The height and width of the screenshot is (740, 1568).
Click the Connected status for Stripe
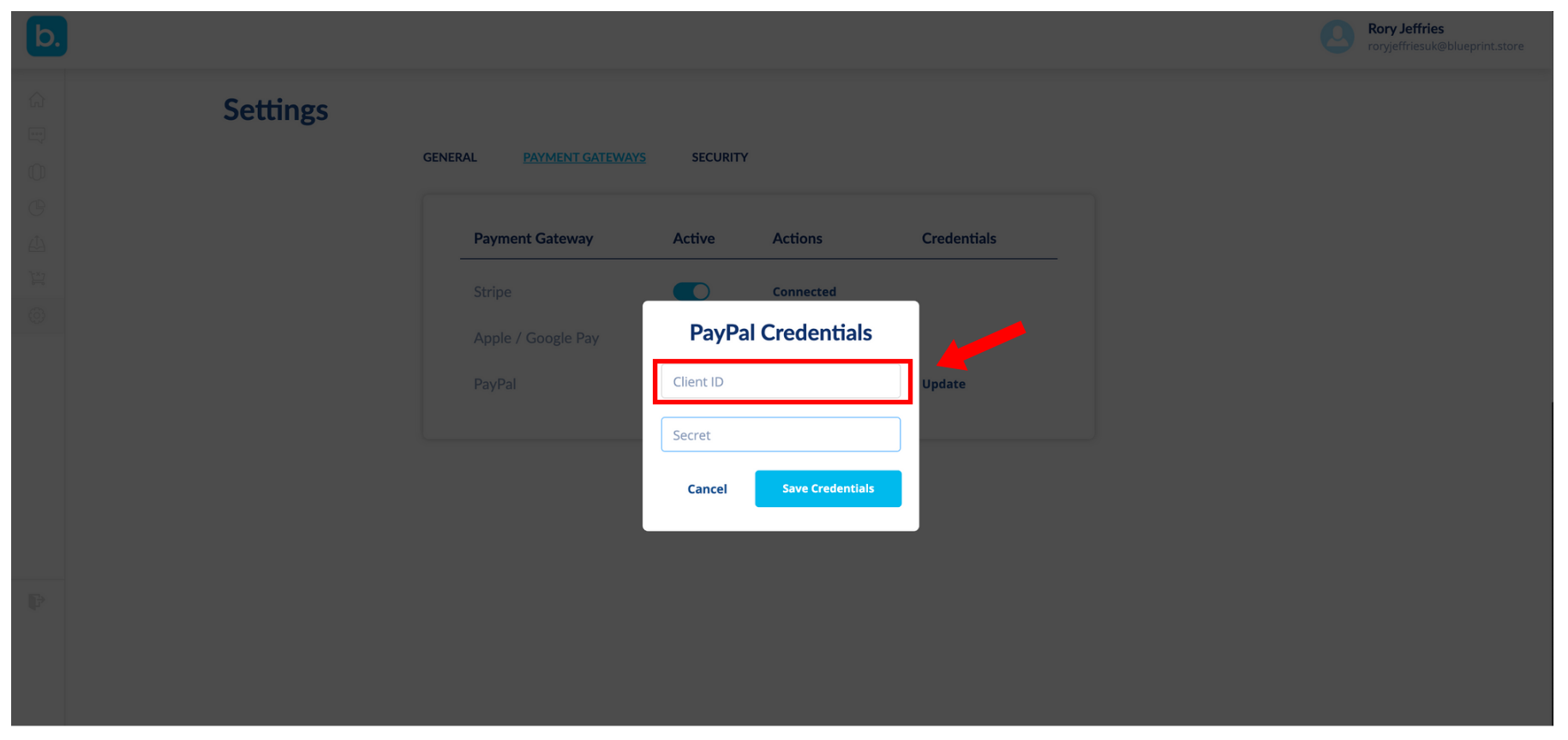point(804,291)
